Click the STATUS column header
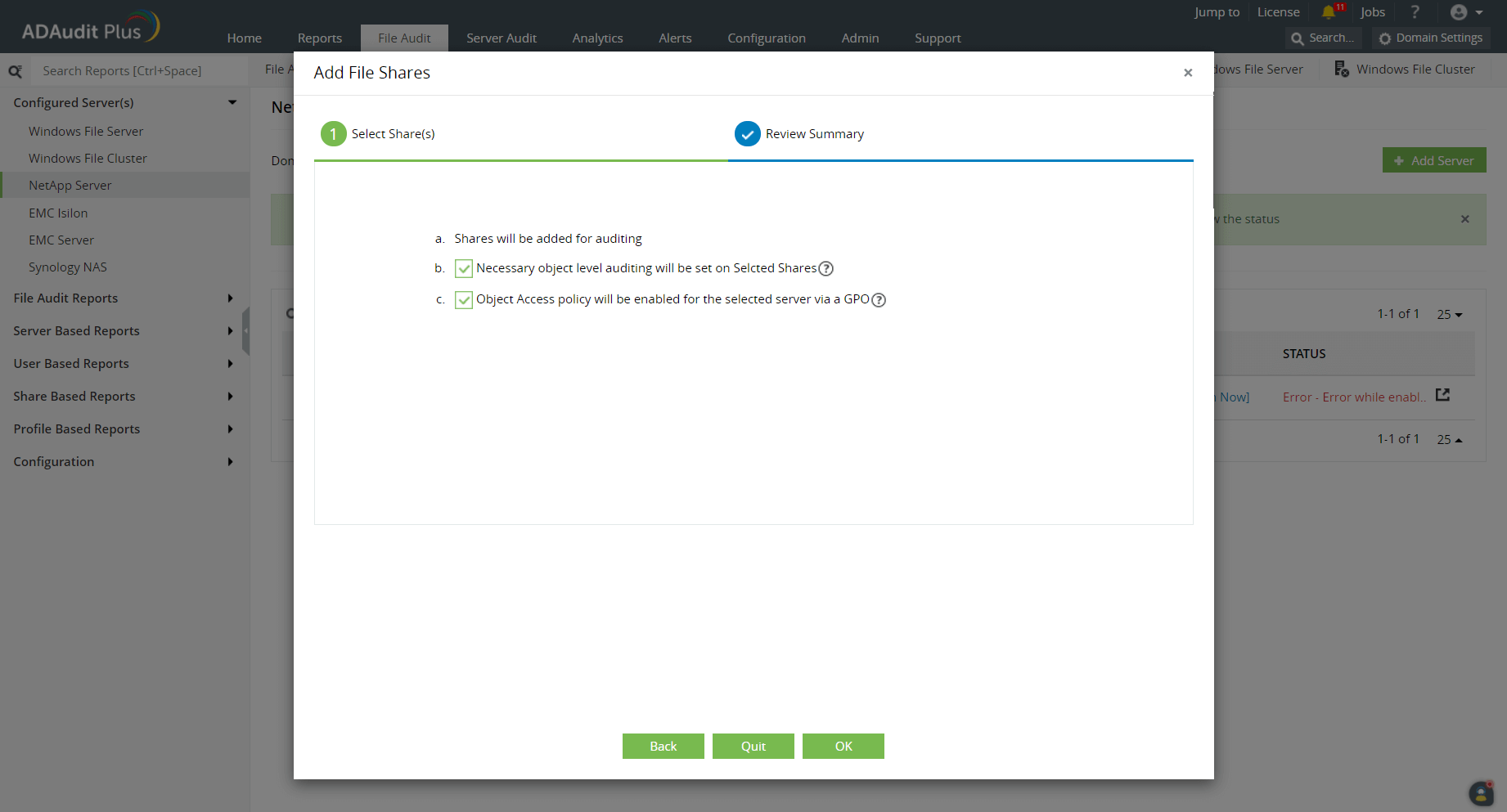The height and width of the screenshot is (812, 1507). pyautogui.click(x=1304, y=354)
